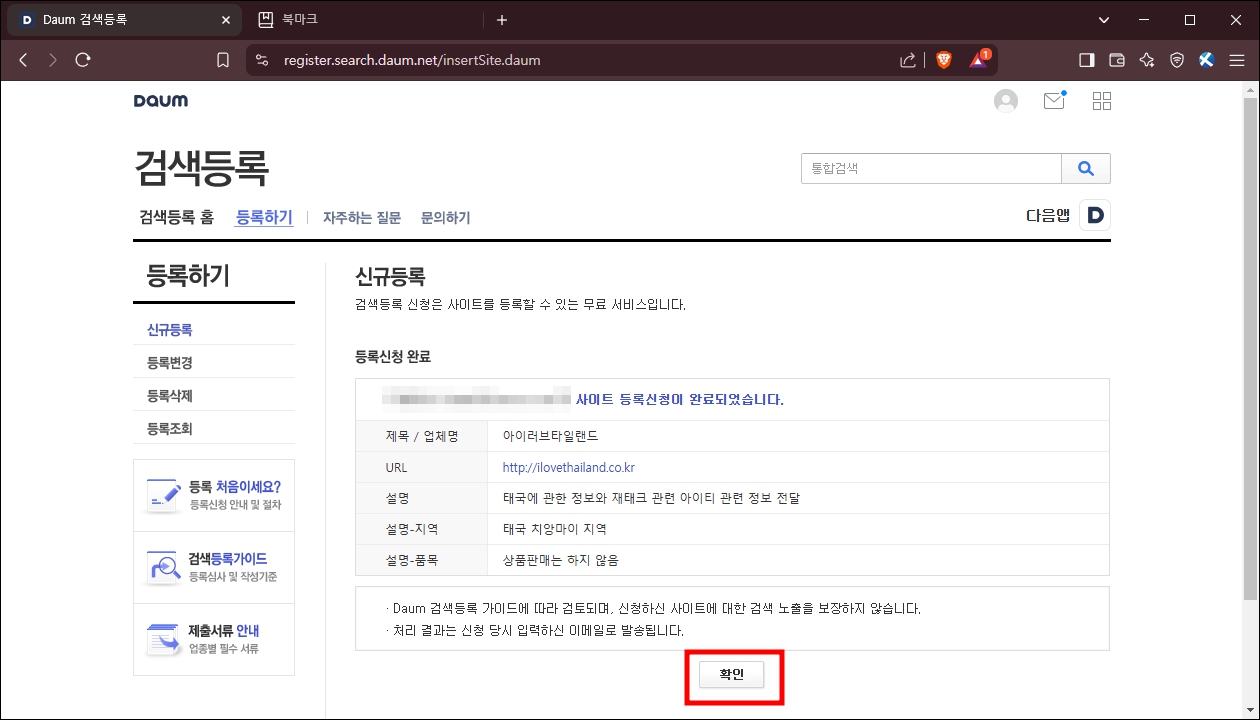
Task: Open the 제출서류 안내 banner
Action: click(x=214, y=639)
